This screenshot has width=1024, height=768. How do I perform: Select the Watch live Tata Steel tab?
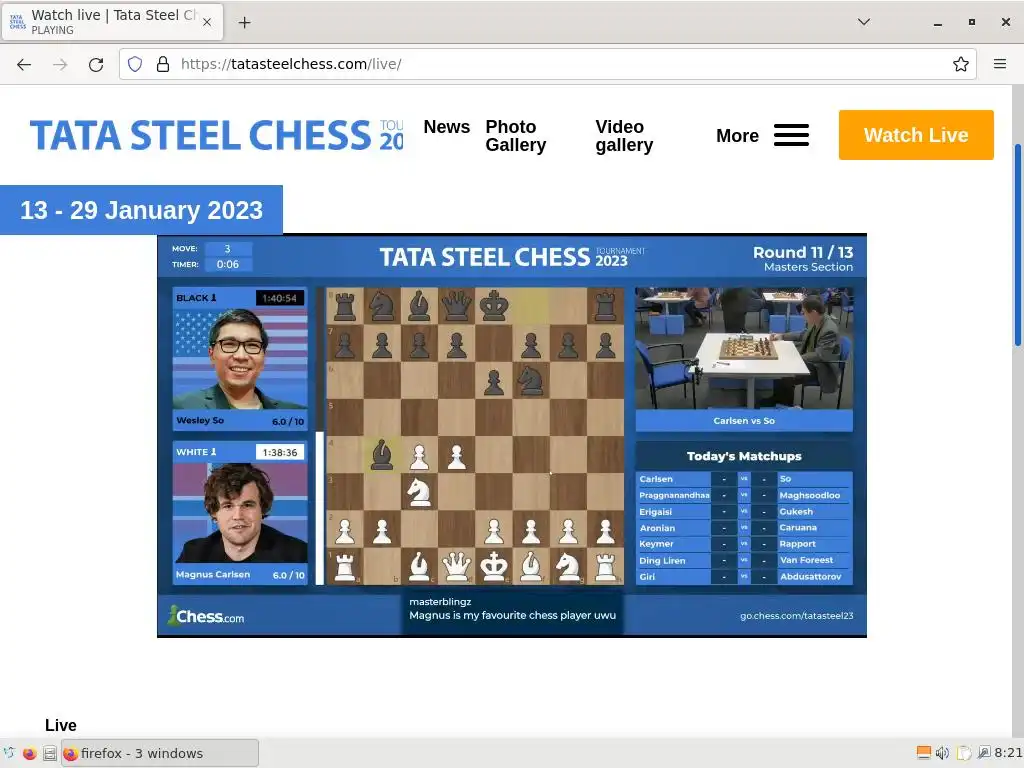click(112, 22)
